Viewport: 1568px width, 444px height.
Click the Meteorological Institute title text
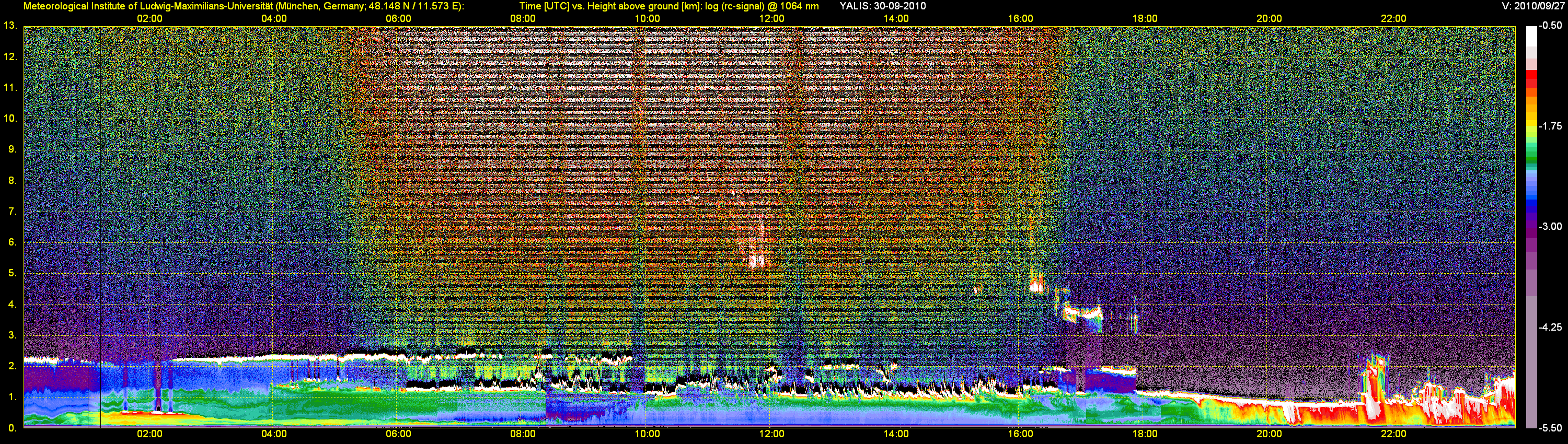click(244, 6)
